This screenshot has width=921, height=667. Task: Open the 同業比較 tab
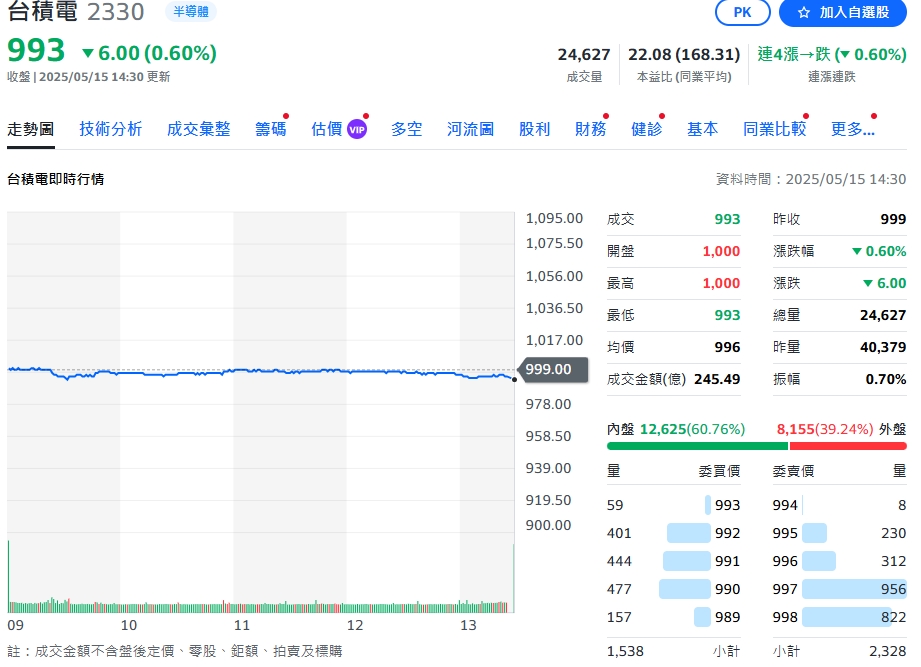(x=774, y=129)
